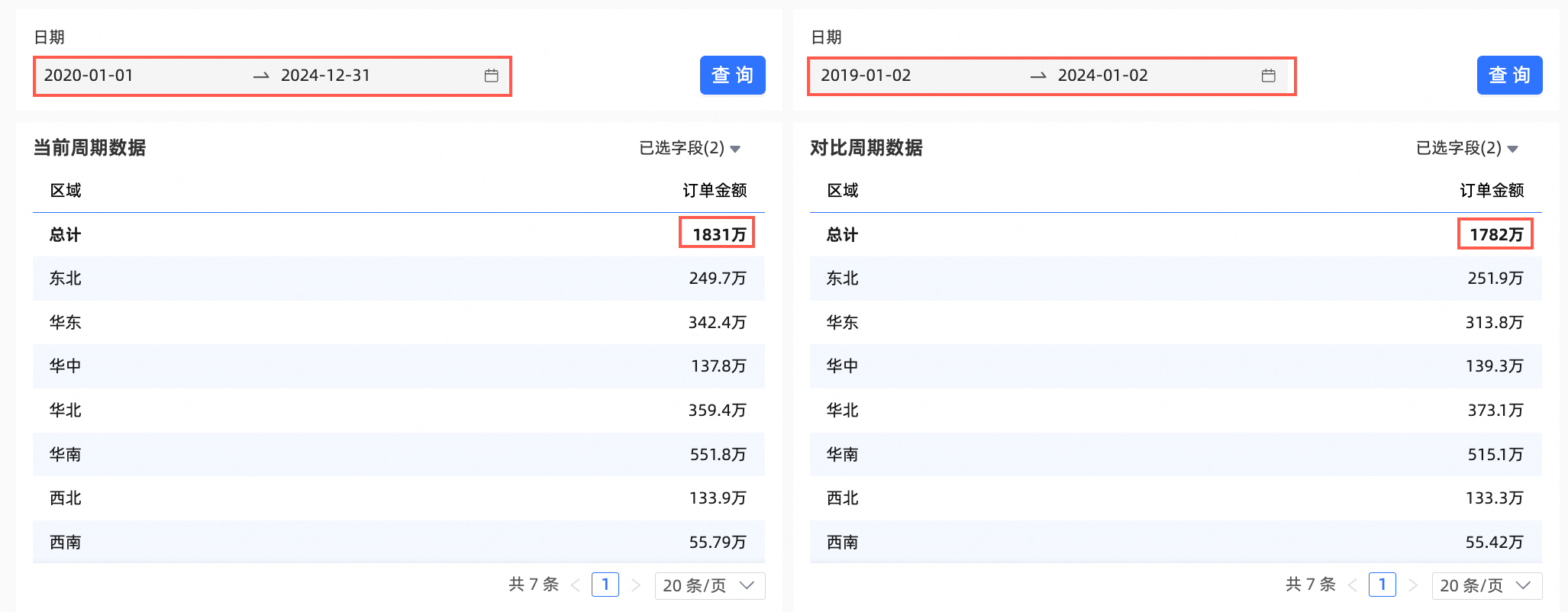
Task: Click end date field showing 2024-12-31
Action: [326, 76]
